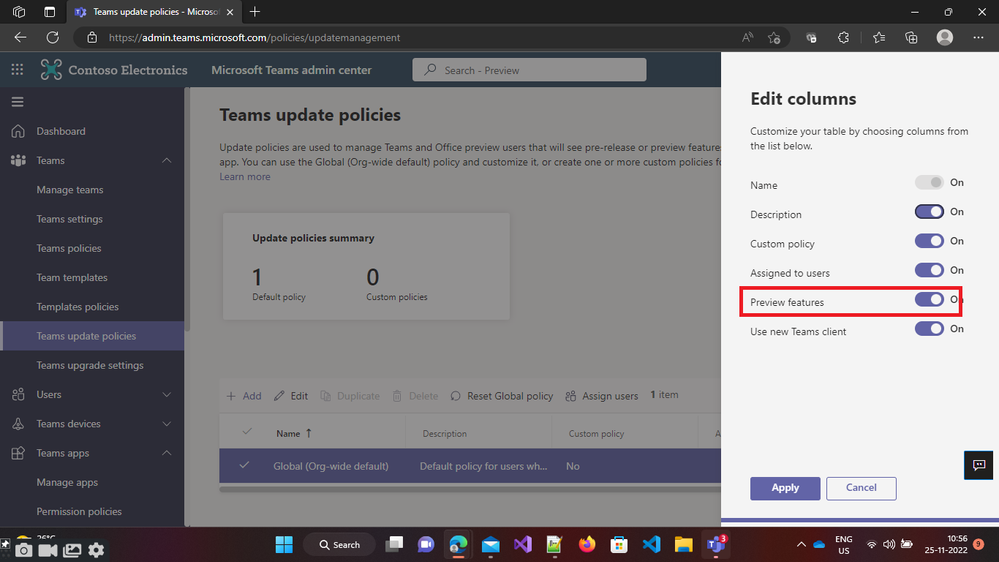The image size is (999, 562).
Task: Click the Edit policy button
Action: [291, 396]
